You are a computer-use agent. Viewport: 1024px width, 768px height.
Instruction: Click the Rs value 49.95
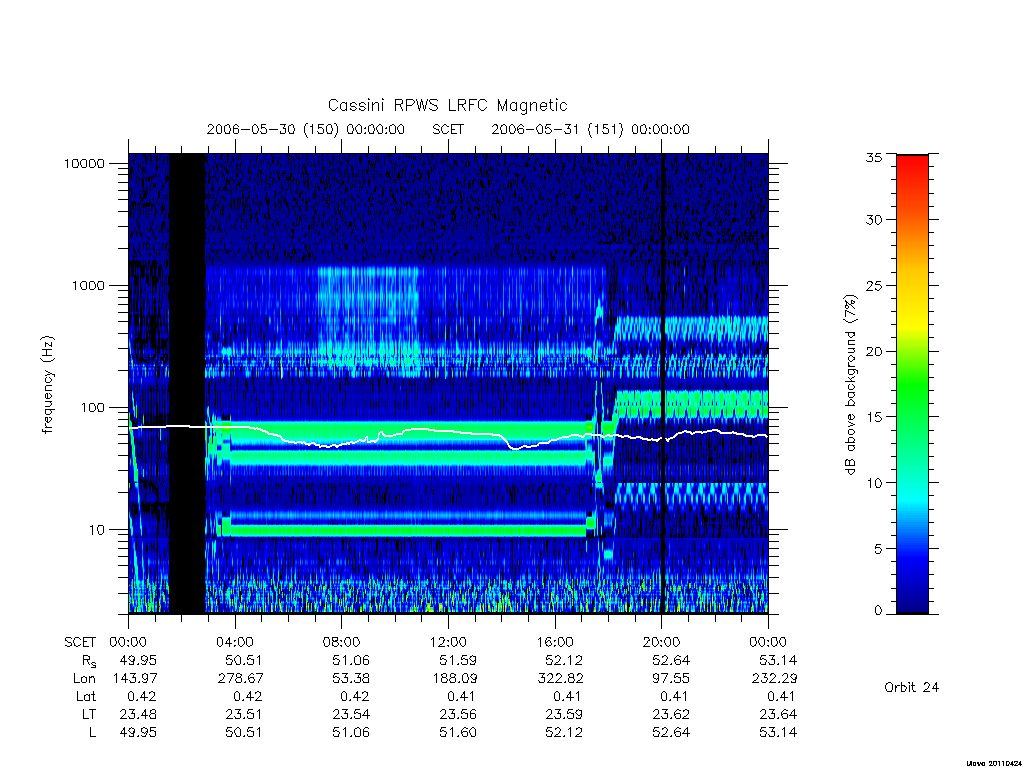click(x=138, y=660)
